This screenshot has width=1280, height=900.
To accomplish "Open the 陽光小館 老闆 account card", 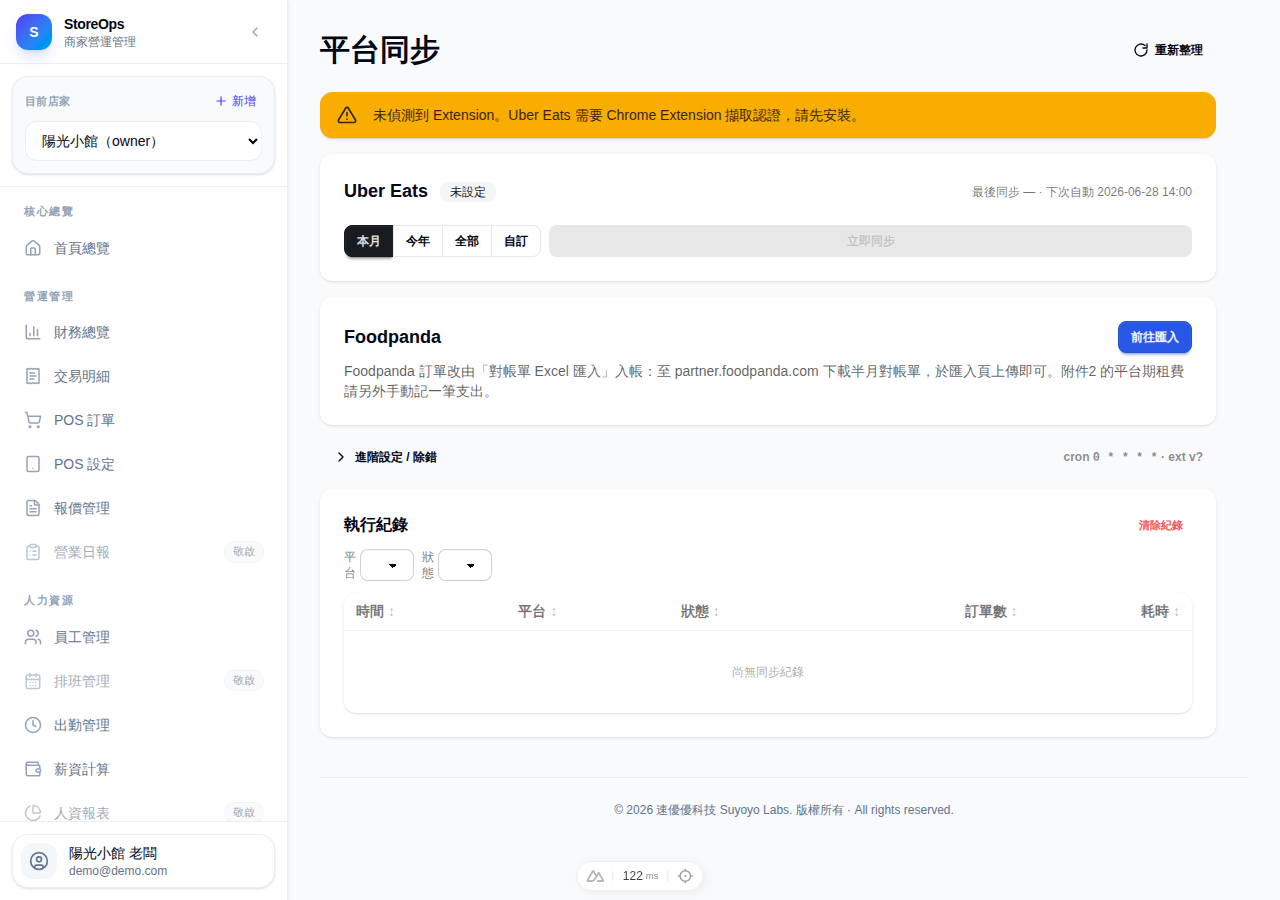I will [x=143, y=861].
